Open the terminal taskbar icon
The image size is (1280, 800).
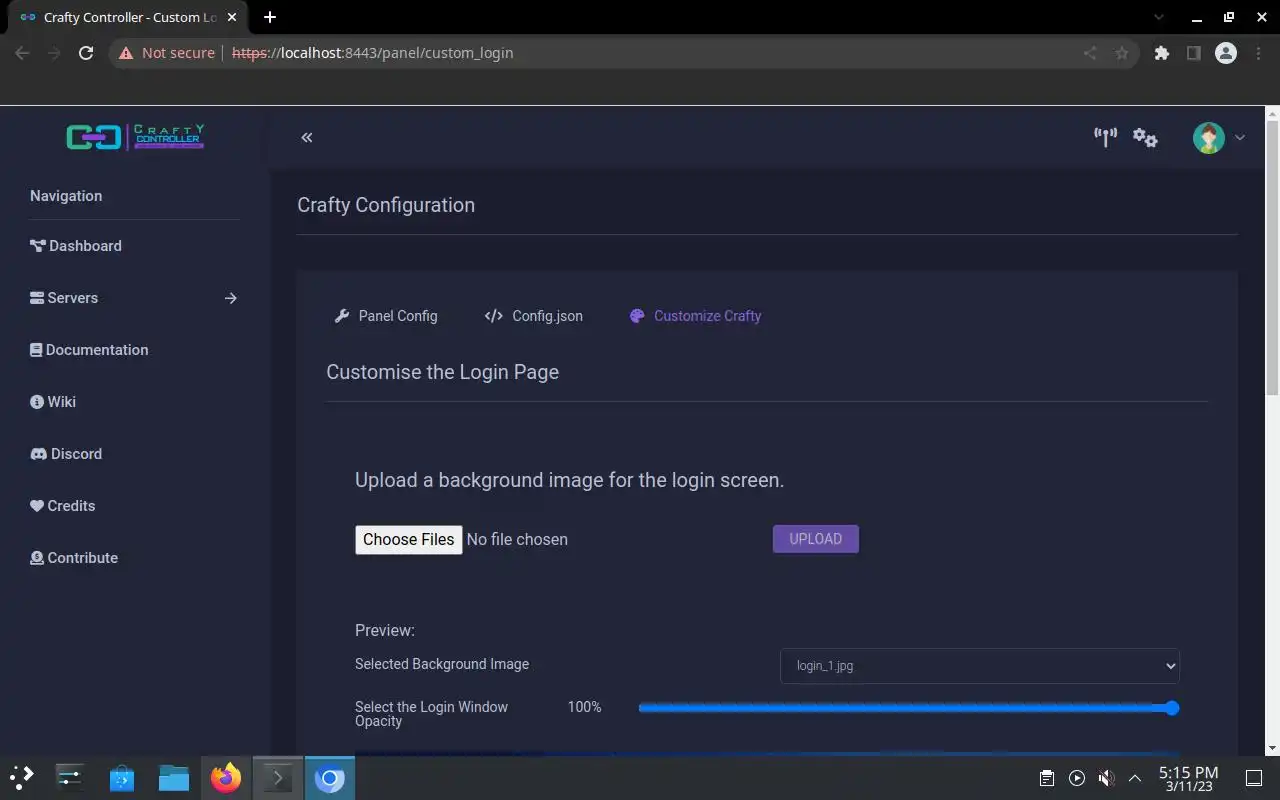[277, 777]
